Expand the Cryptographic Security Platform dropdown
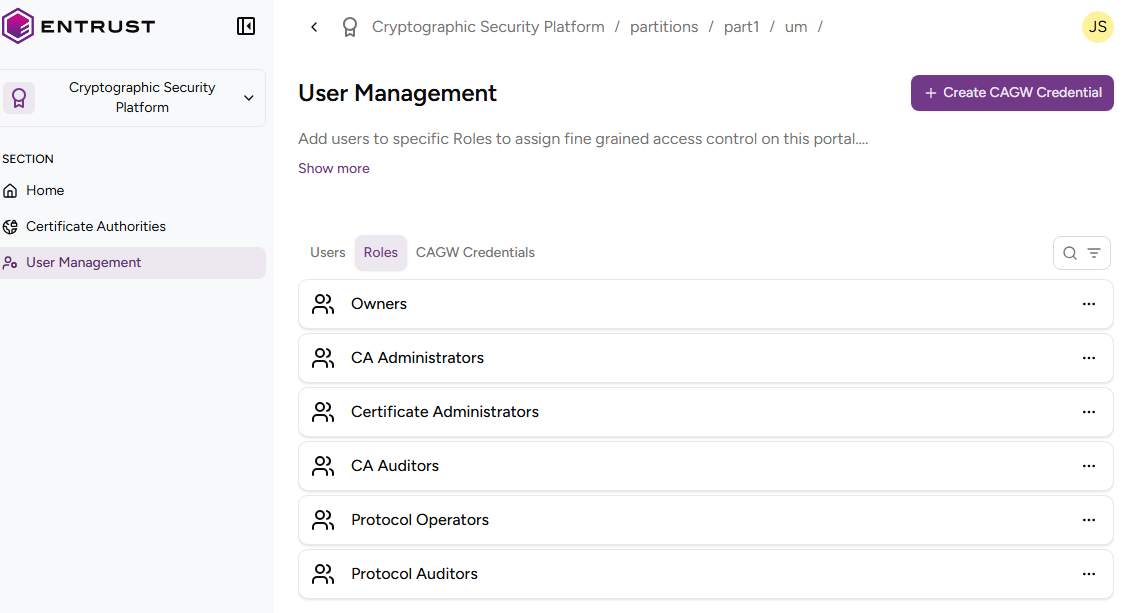The height and width of the screenshot is (613, 1126). (x=248, y=98)
